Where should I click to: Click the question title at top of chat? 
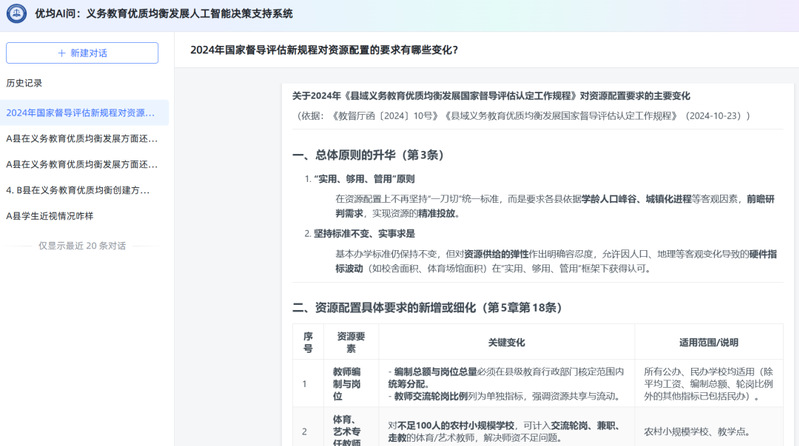pos(324,49)
